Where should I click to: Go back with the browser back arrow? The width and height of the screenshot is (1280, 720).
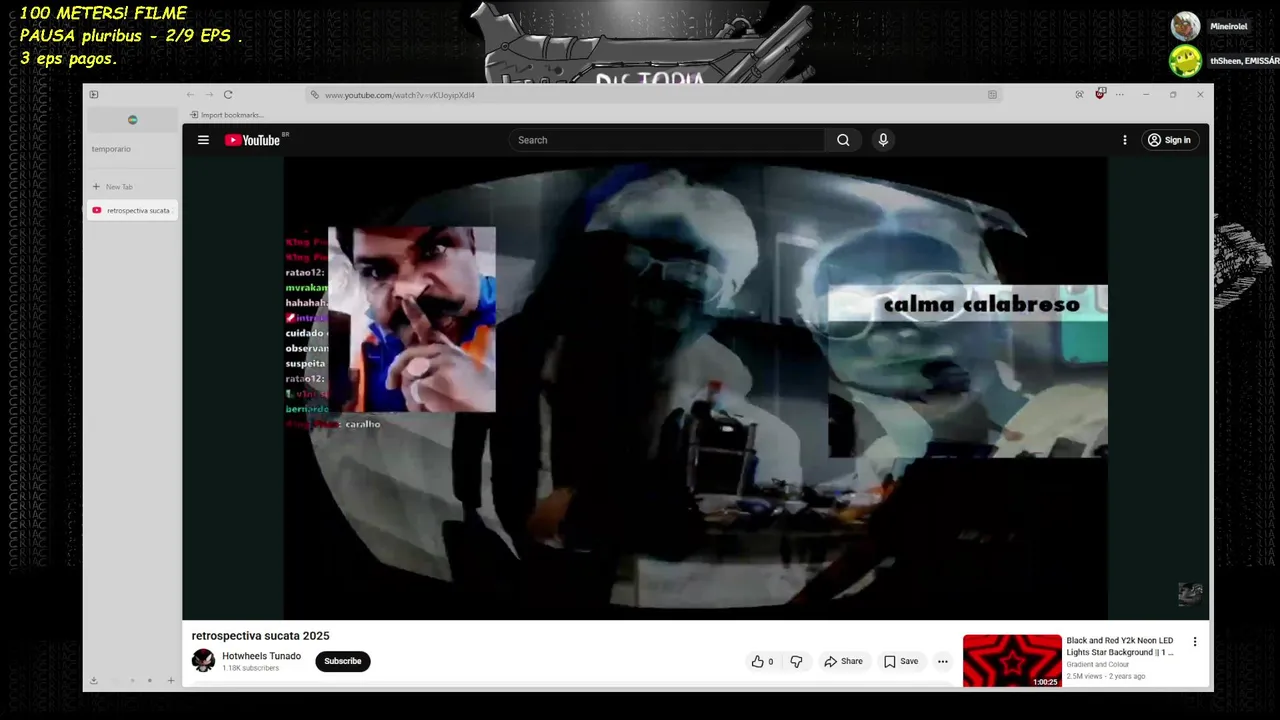[190, 95]
